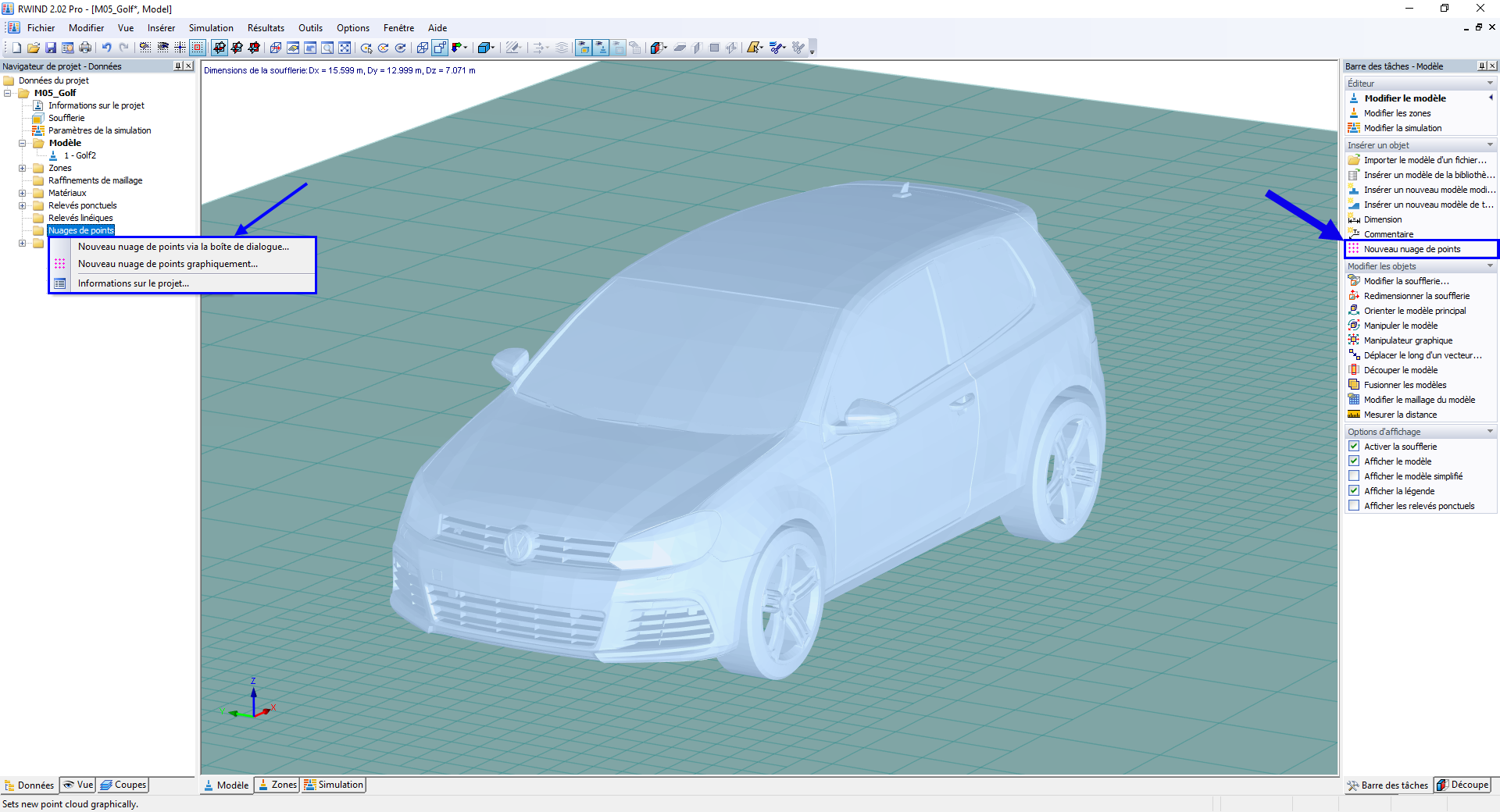Click the Print icon in toolbar

click(x=85, y=48)
